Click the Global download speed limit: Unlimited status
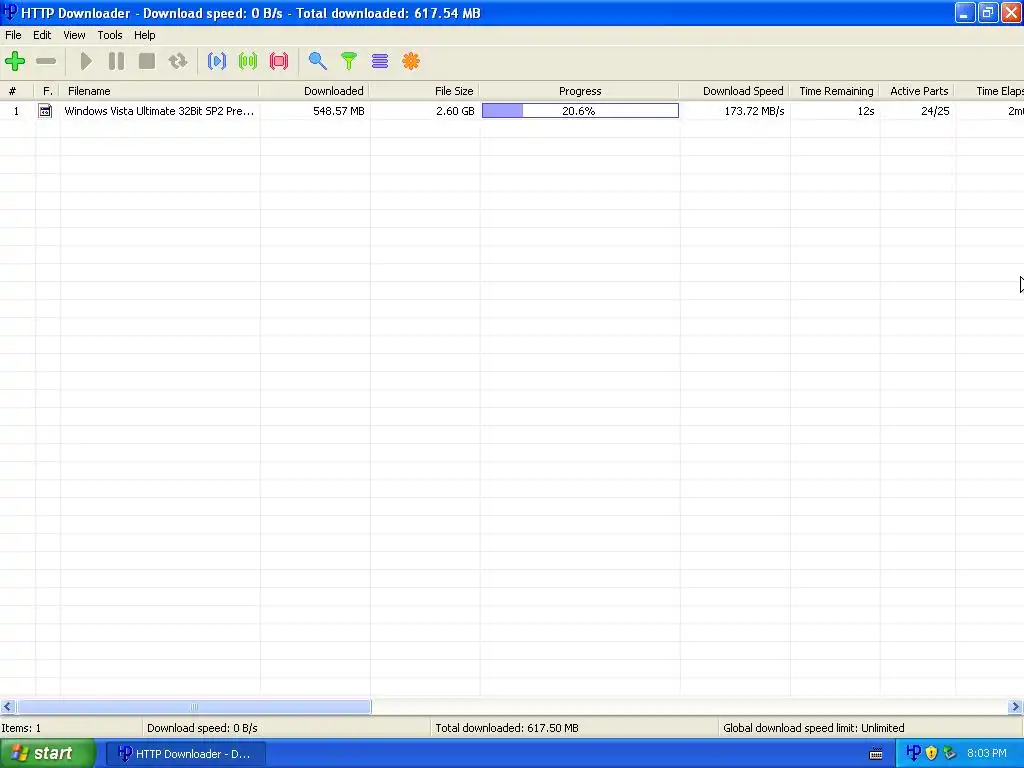Viewport: 1024px width, 768px height. click(x=814, y=728)
